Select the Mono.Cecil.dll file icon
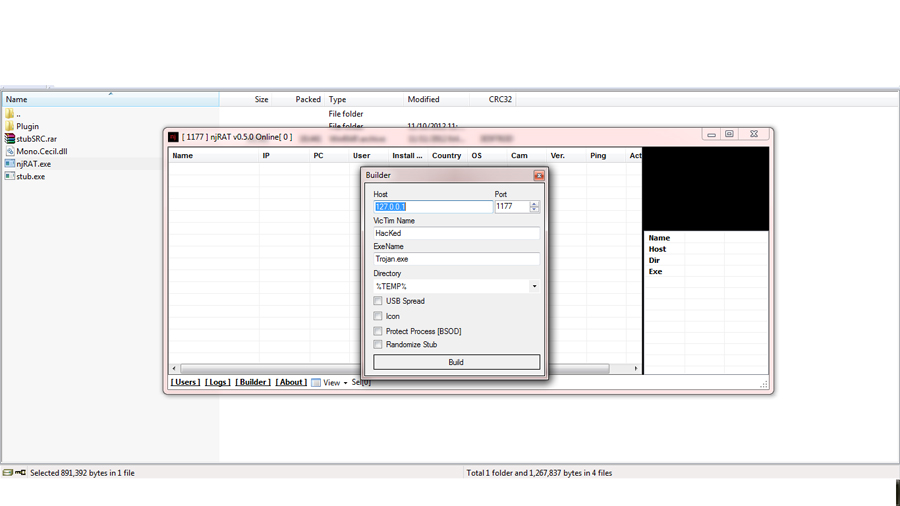900x506 pixels. tap(10, 151)
